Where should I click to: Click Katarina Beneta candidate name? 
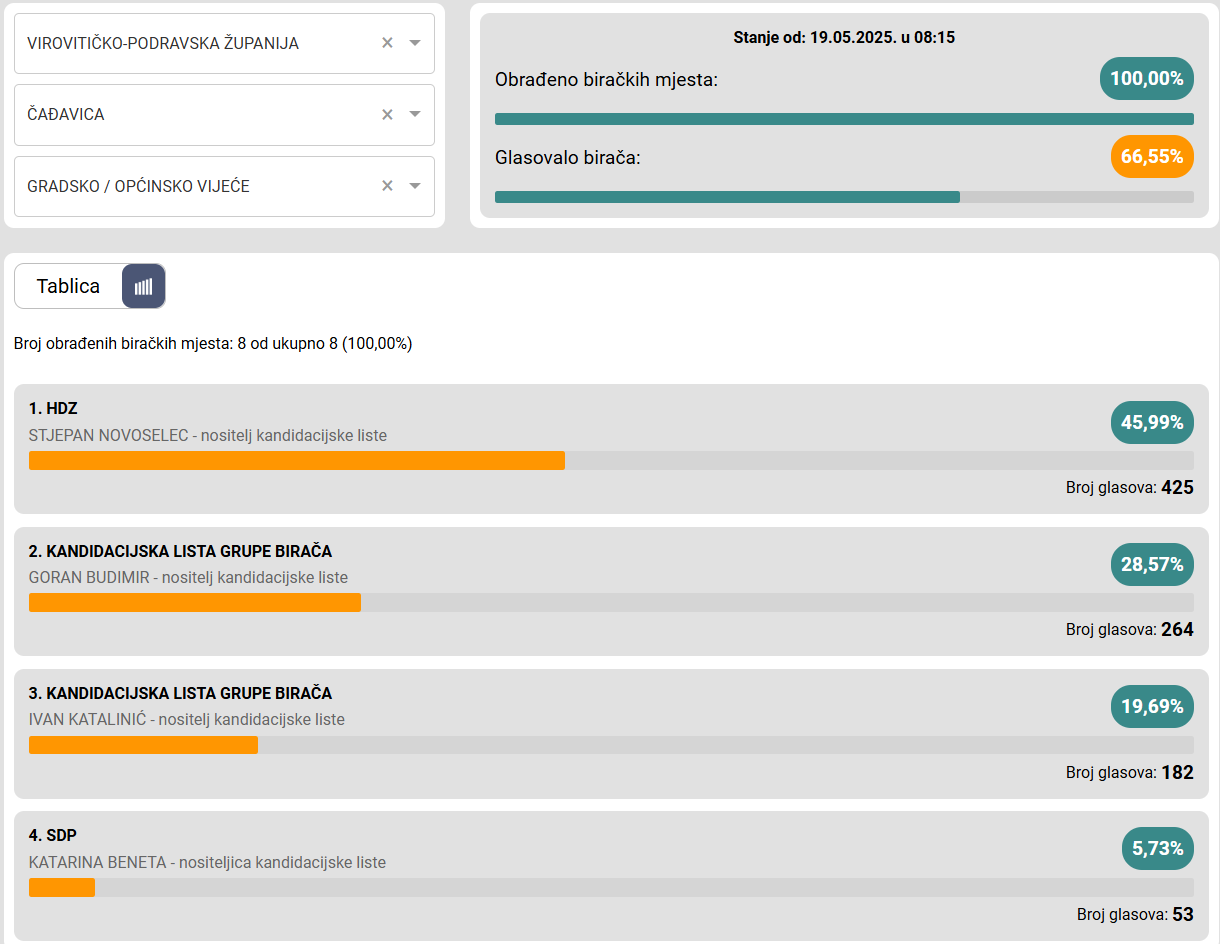pos(97,862)
